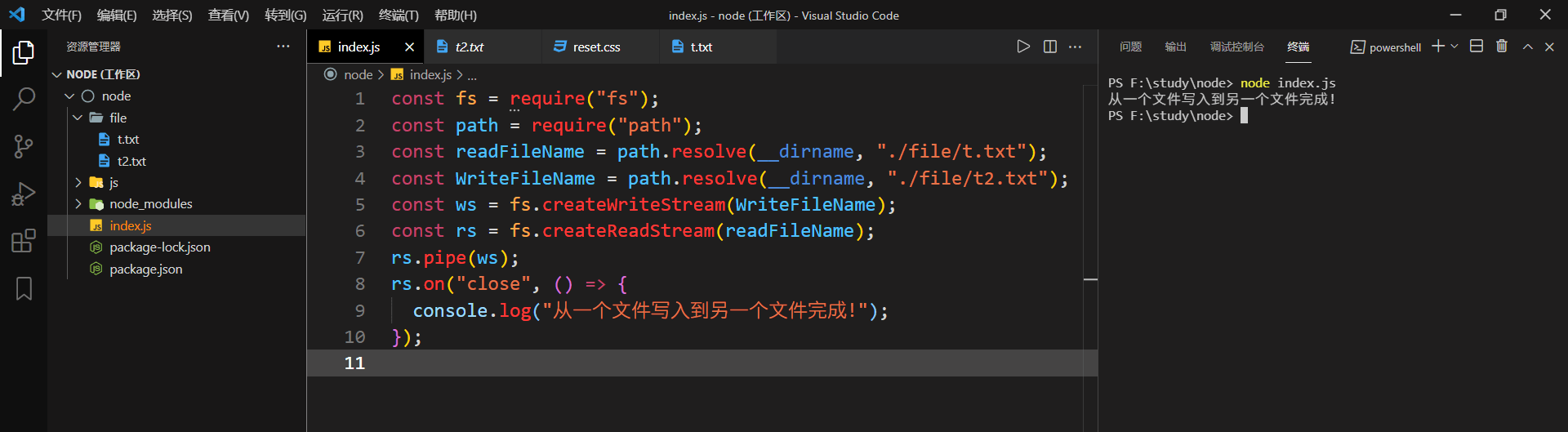1568x432 pixels.
Task: Open the Extensions view
Action: point(24,241)
